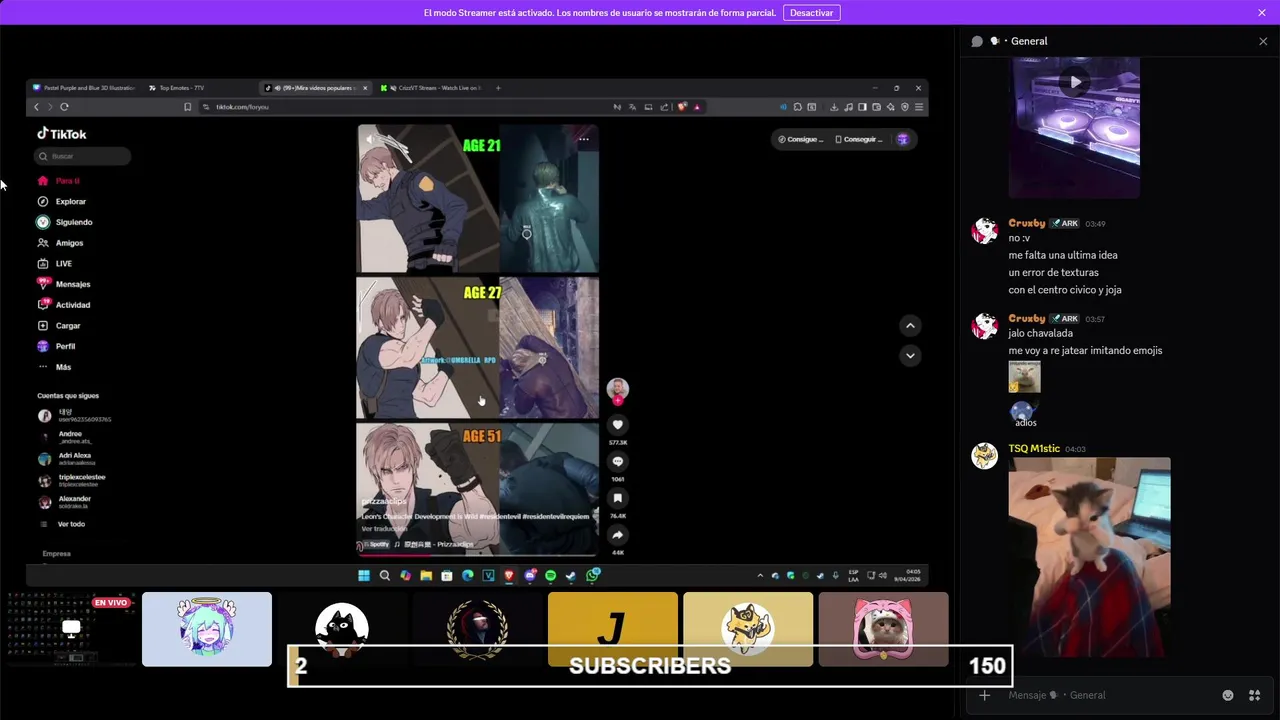Image resolution: width=1280 pixels, height=720 pixels.
Task: Reload the TikTok page
Action: [64, 107]
